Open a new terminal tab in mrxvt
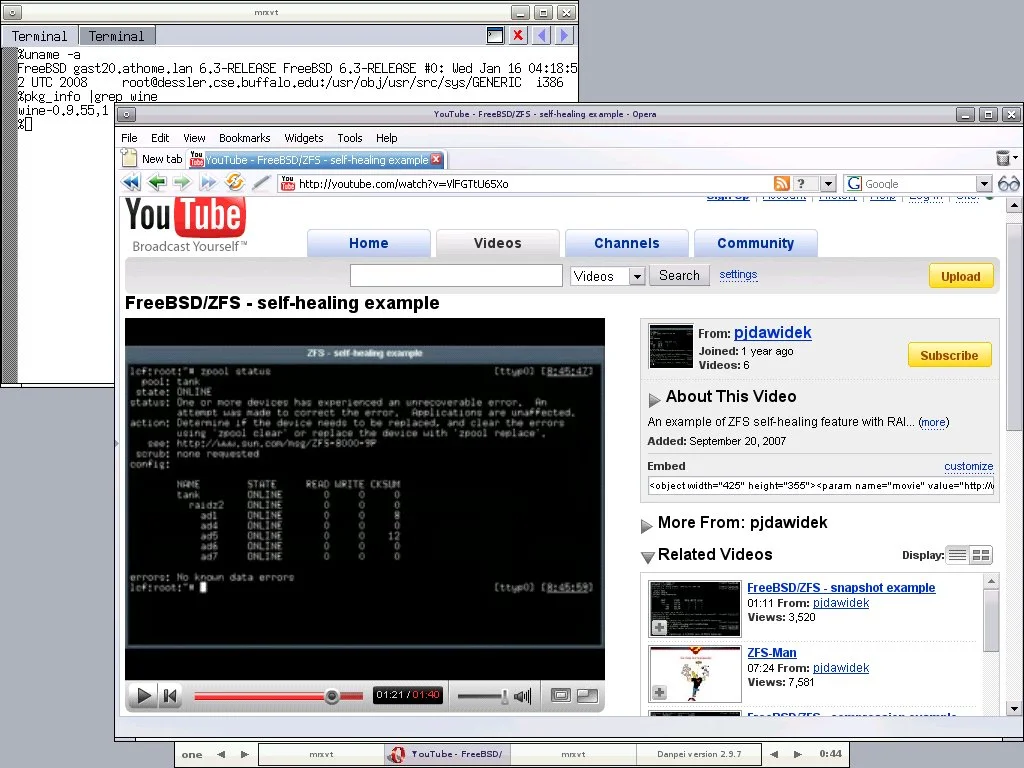Image resolution: width=1024 pixels, height=768 pixels. click(x=495, y=35)
